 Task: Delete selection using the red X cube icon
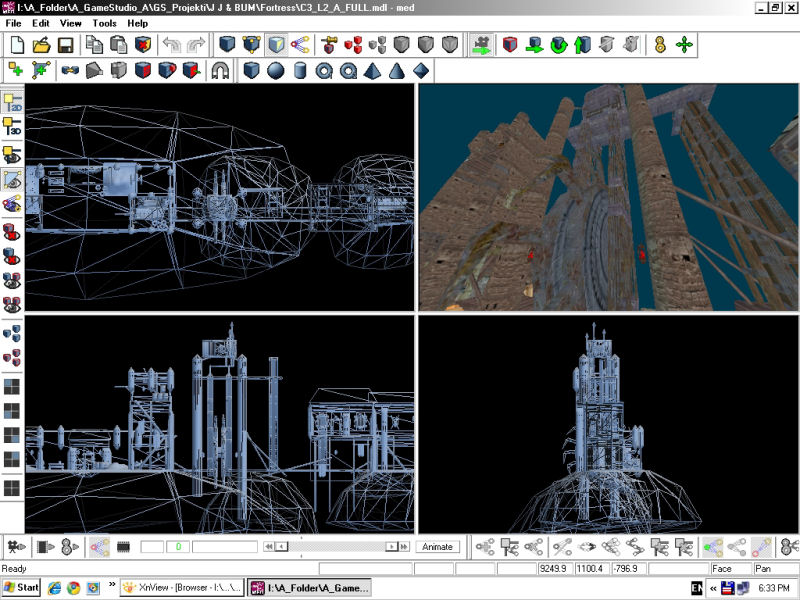(143, 45)
